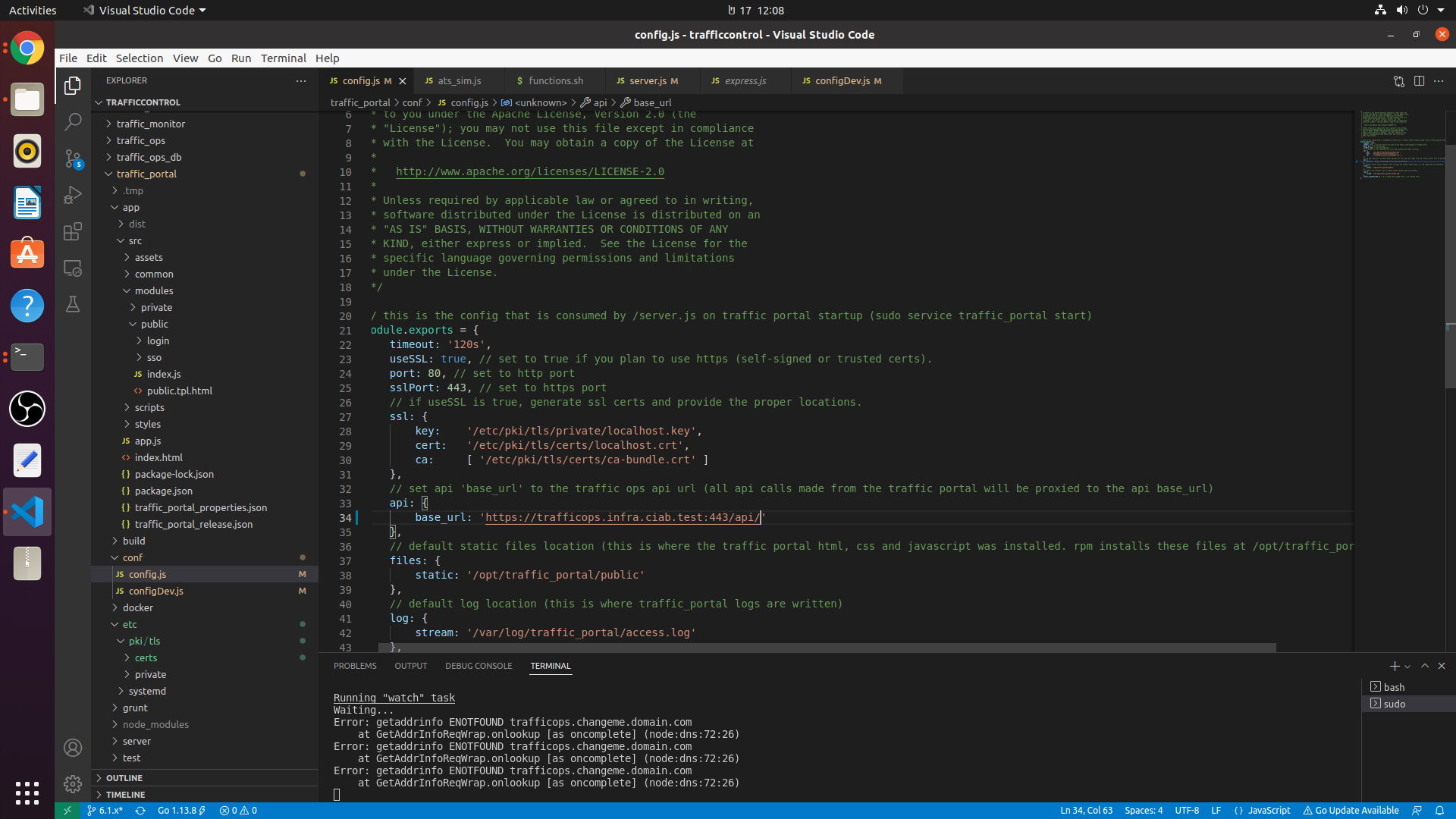Open a new terminal with the plus icon
This screenshot has height=819, width=1456.
1394,666
